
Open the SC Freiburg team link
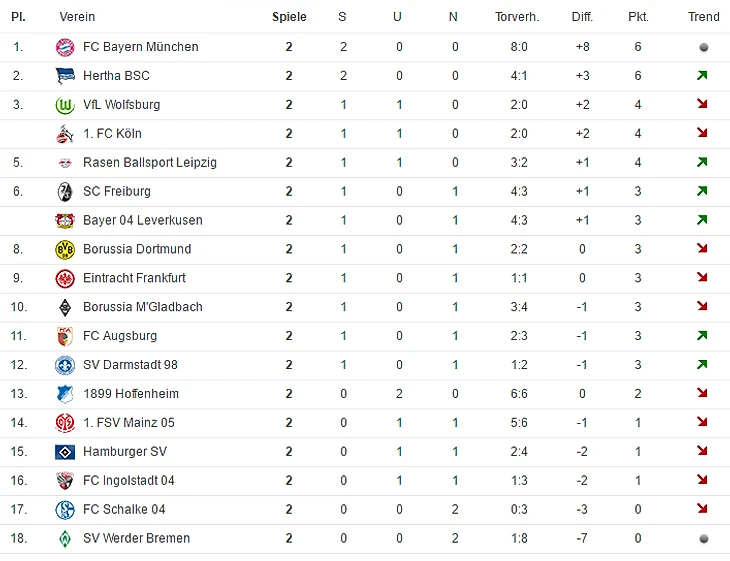(117, 191)
